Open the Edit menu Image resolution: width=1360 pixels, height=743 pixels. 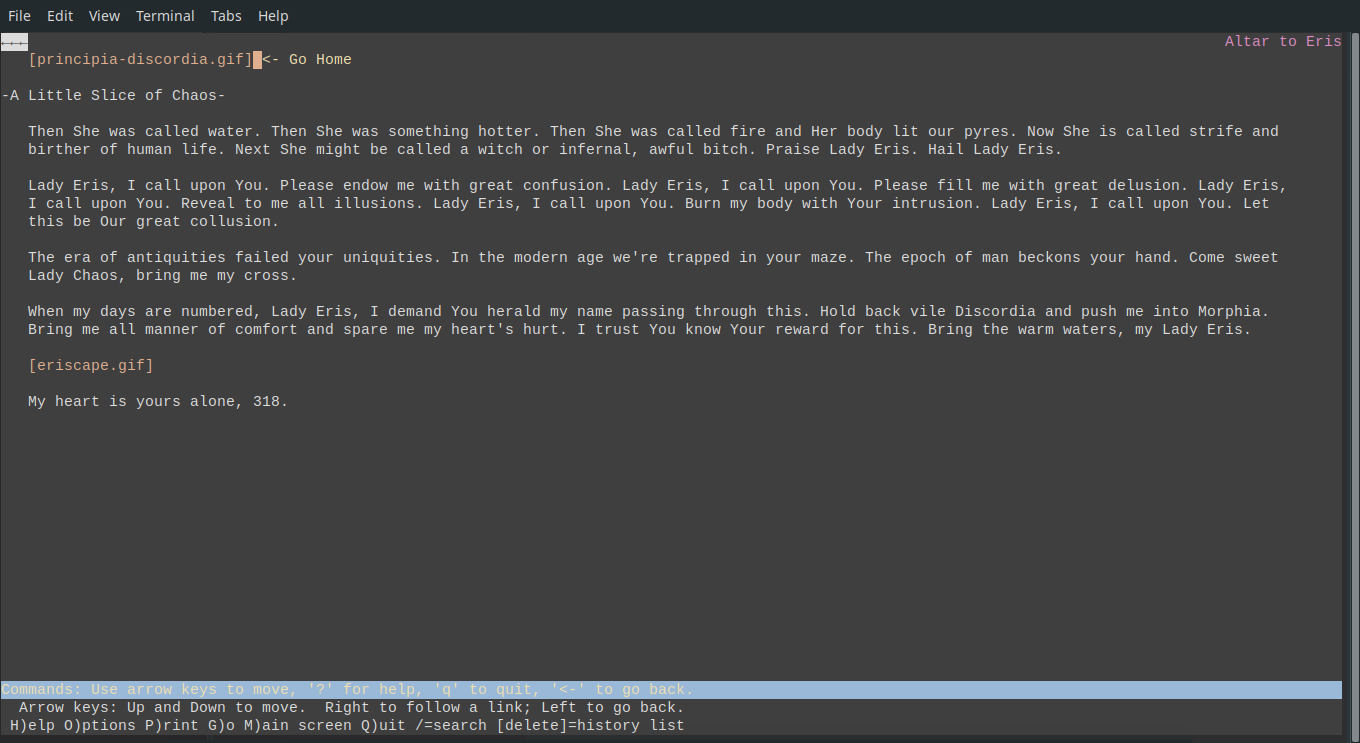pyautogui.click(x=60, y=16)
